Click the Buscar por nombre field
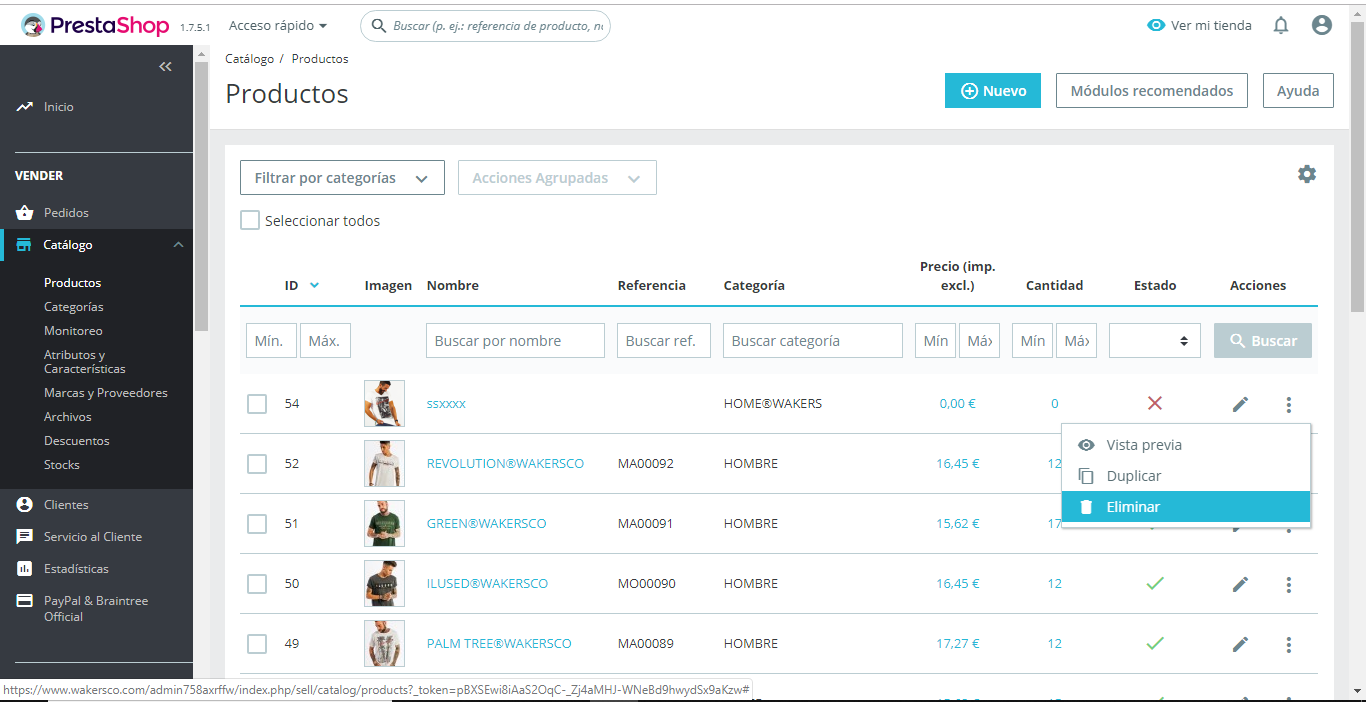Viewport: 1366px width, 702px height. [x=516, y=341]
